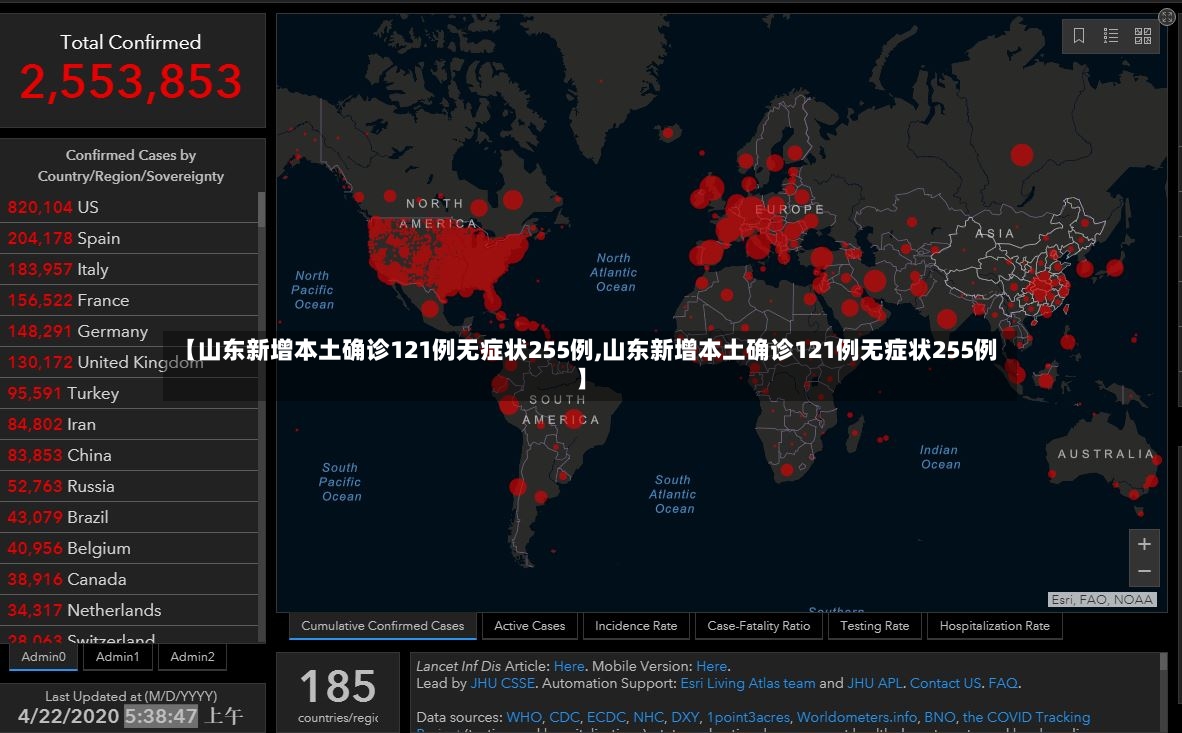Open Esri Living Atlas team link
Screen dimensions: 1182x733
[x=748, y=683]
